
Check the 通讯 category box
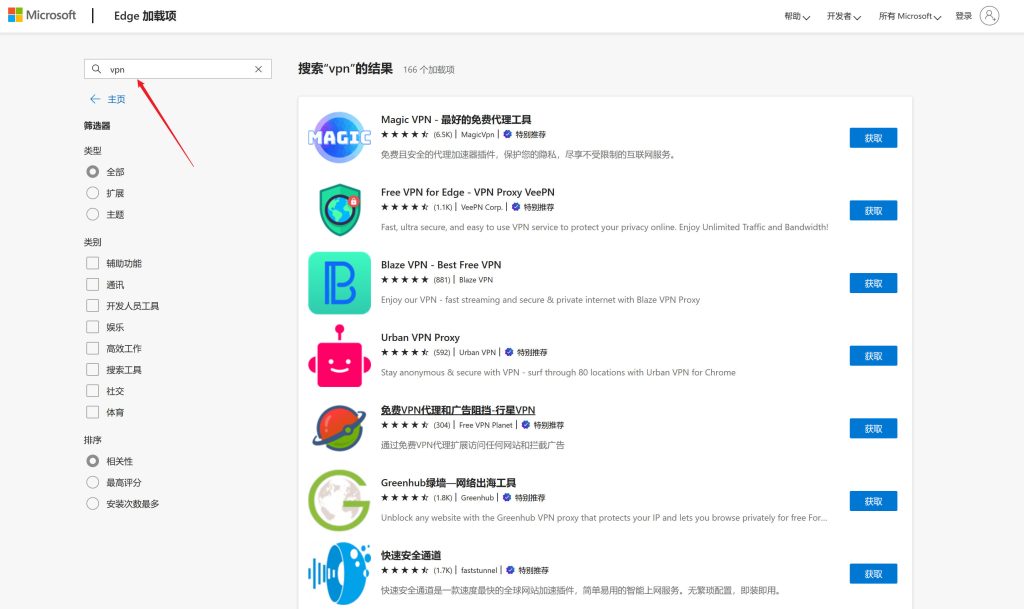[x=93, y=285]
